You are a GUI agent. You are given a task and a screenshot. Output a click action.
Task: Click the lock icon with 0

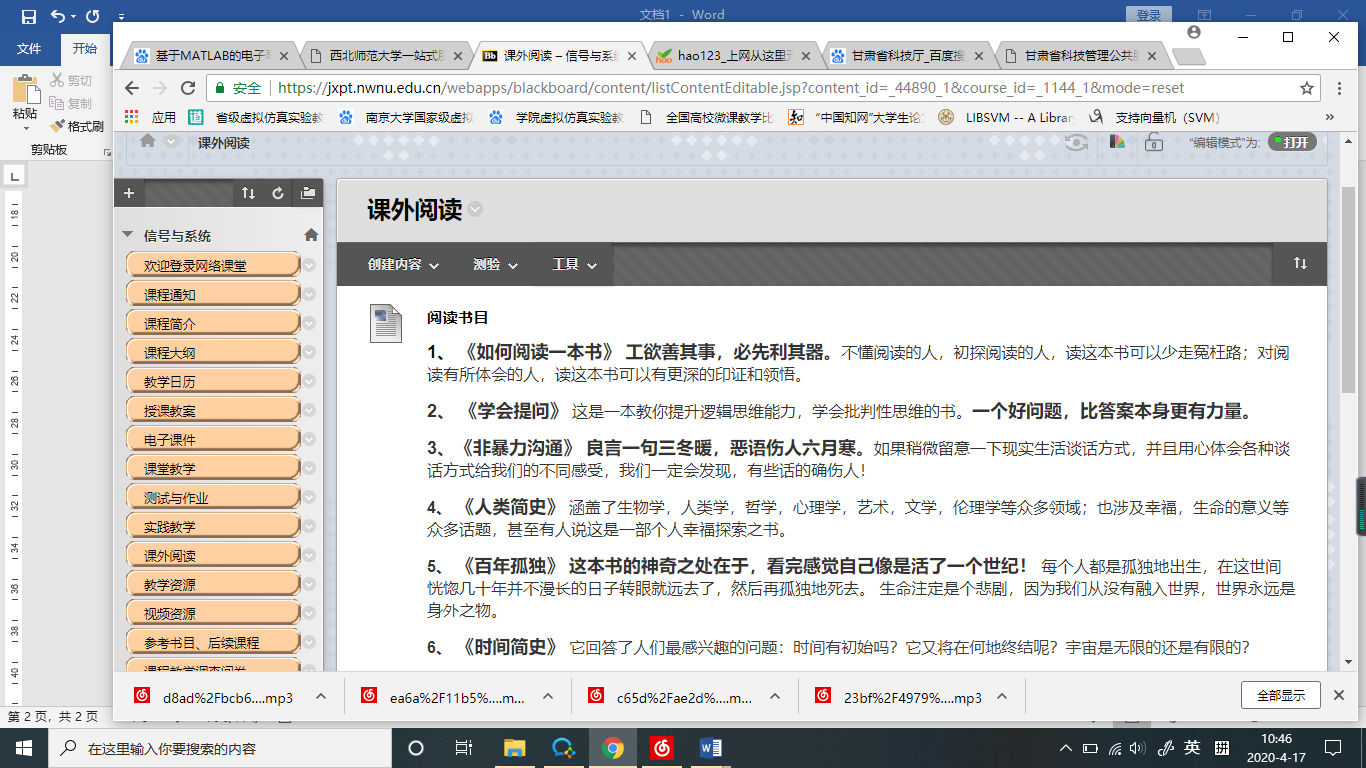coord(1152,142)
